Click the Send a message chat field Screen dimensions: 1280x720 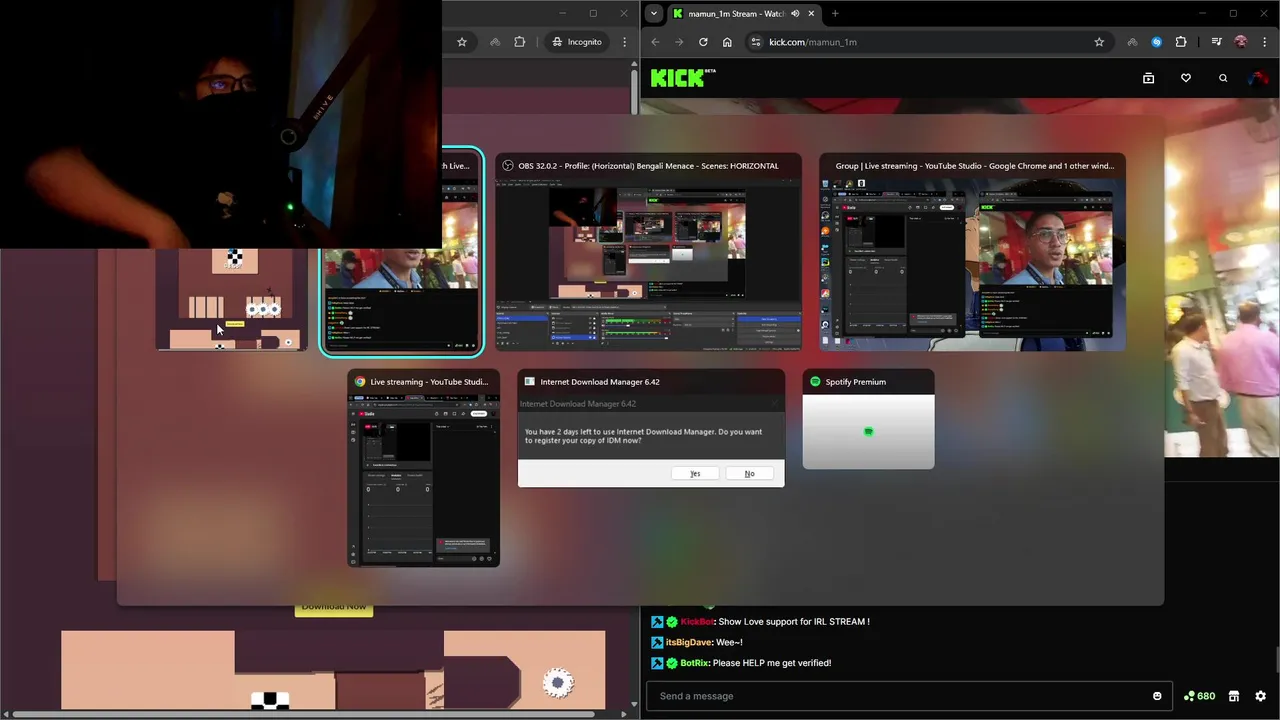click(908, 696)
